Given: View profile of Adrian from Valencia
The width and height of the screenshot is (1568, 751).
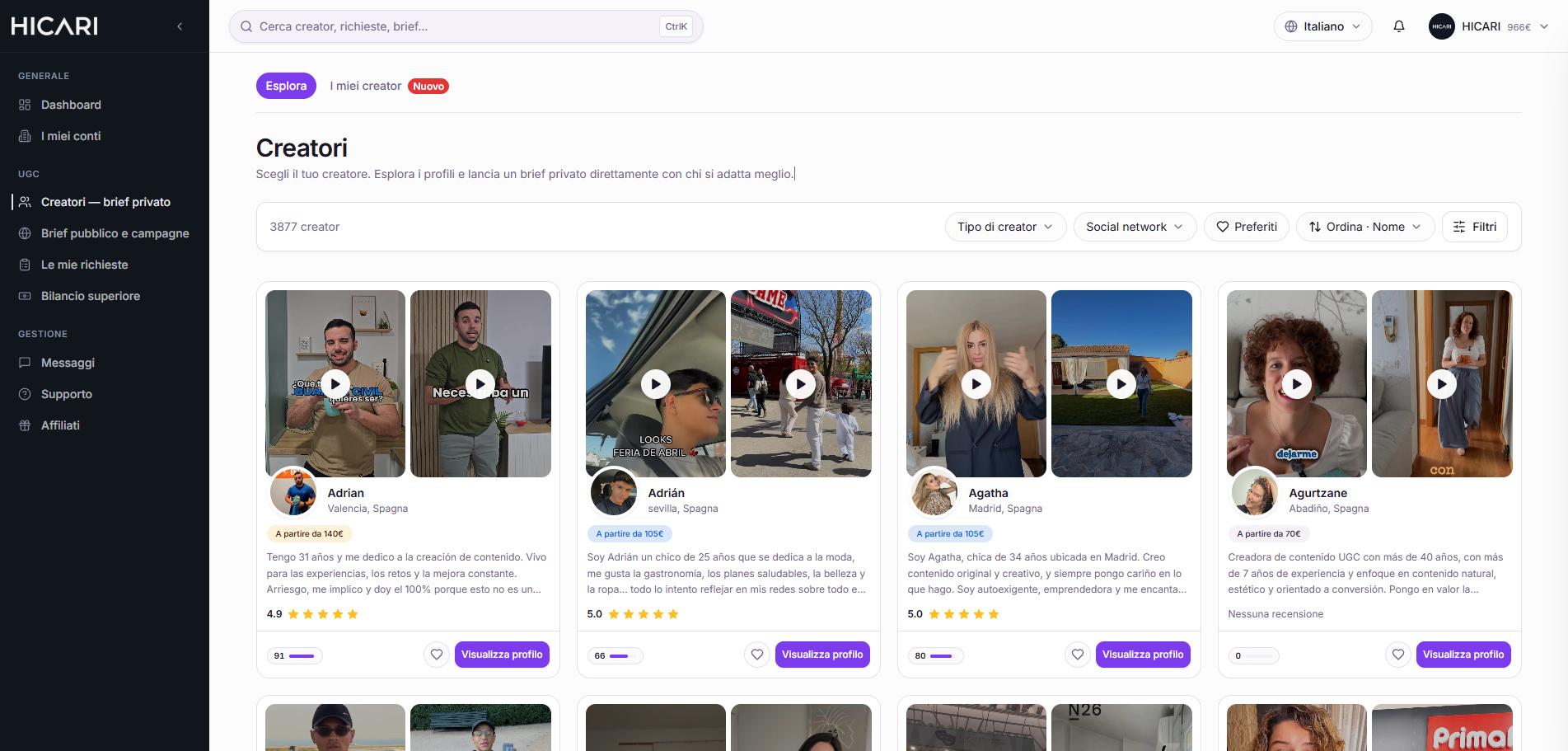Looking at the screenshot, I should pyautogui.click(x=502, y=655).
